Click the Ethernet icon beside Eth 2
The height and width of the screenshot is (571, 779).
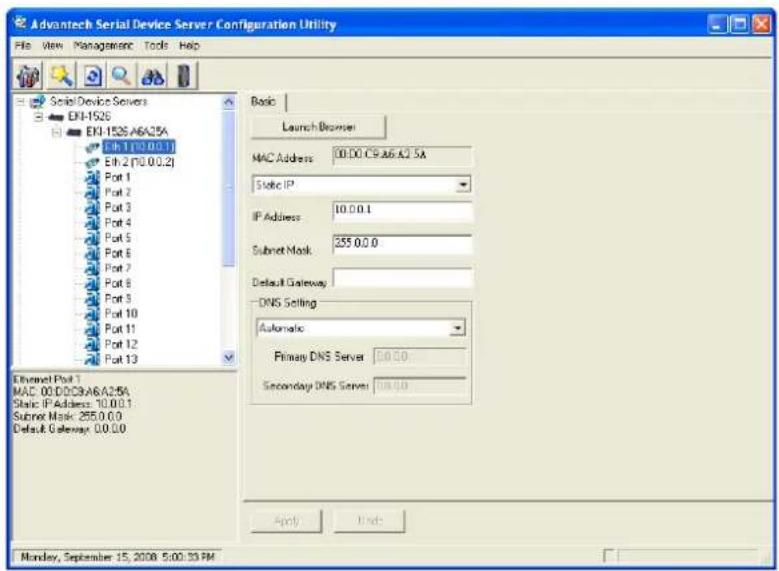92,162
